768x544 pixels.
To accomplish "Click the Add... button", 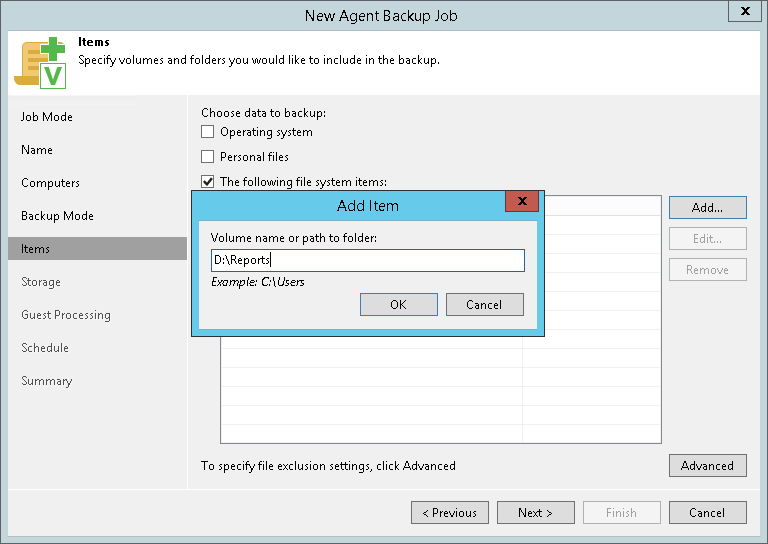I will coord(707,208).
